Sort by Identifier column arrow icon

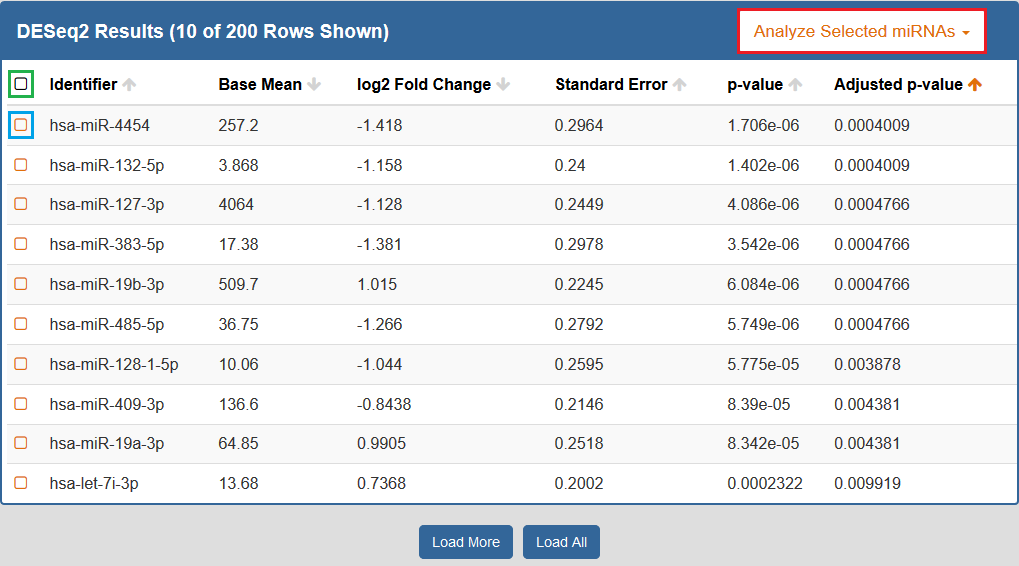pos(129,85)
